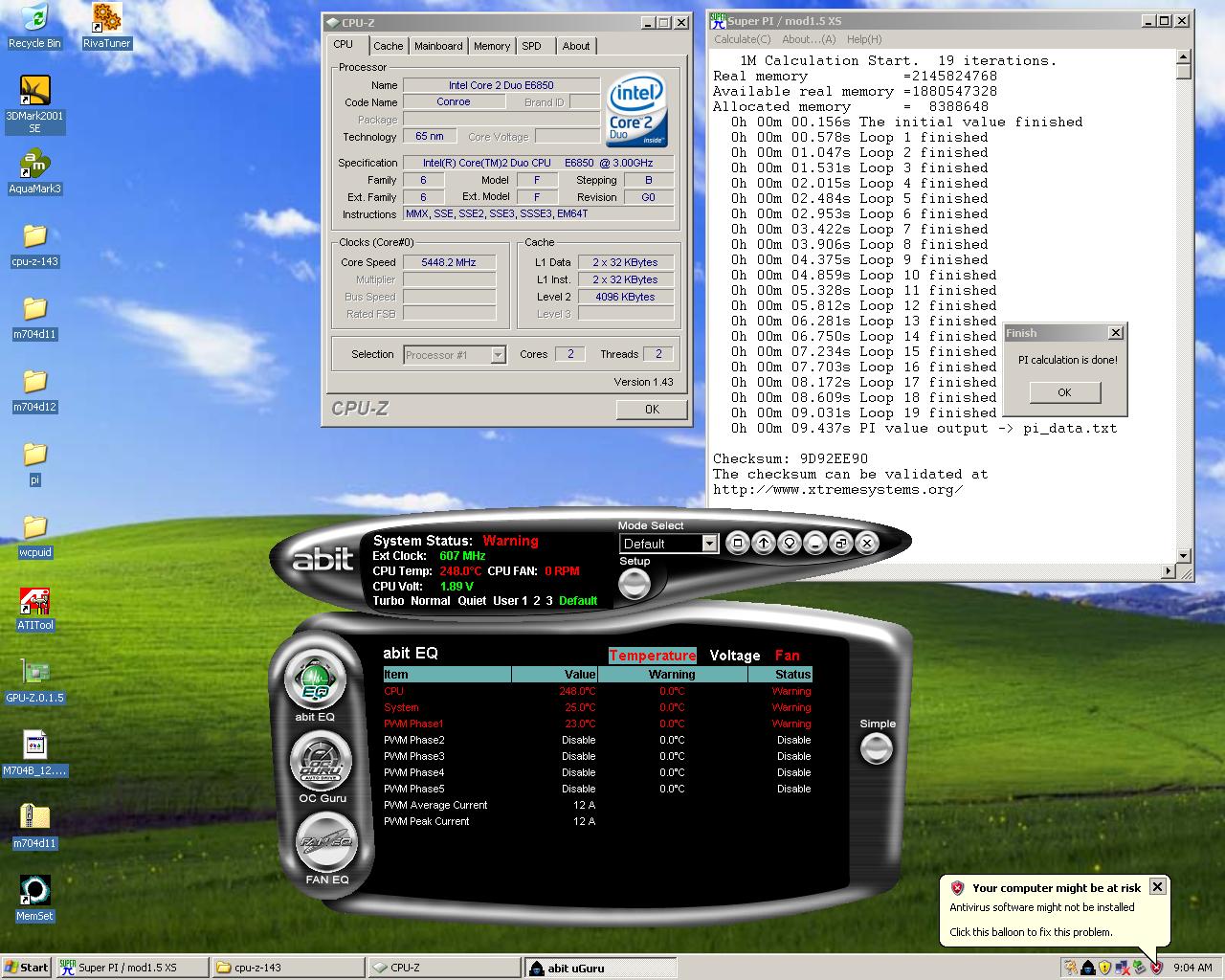Select the cpu-z-143 desktop folder
Viewport: 1225px width, 980px height.
(x=34, y=245)
